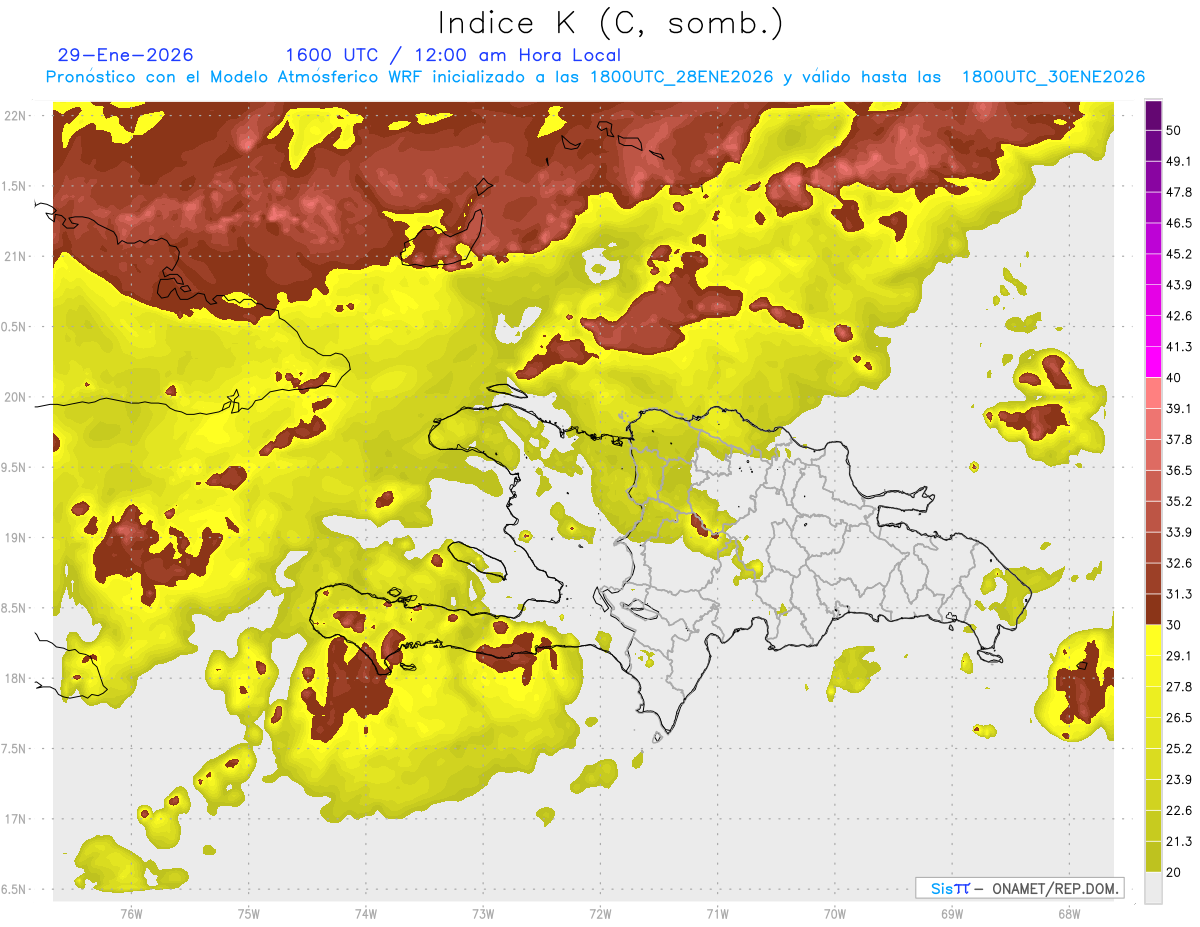Viewport: 1200px width, 927px height.
Task: Click the colorbar value '47.8'
Action: [x=1179, y=192]
